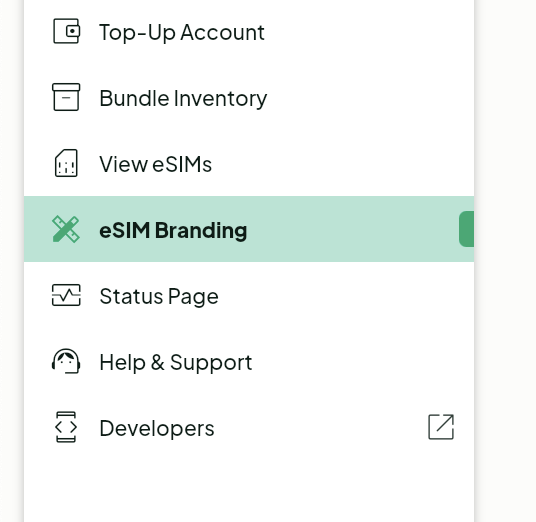Click blank area right of View eSIMs label
The image size is (536, 522).
pyautogui.click(x=342, y=163)
